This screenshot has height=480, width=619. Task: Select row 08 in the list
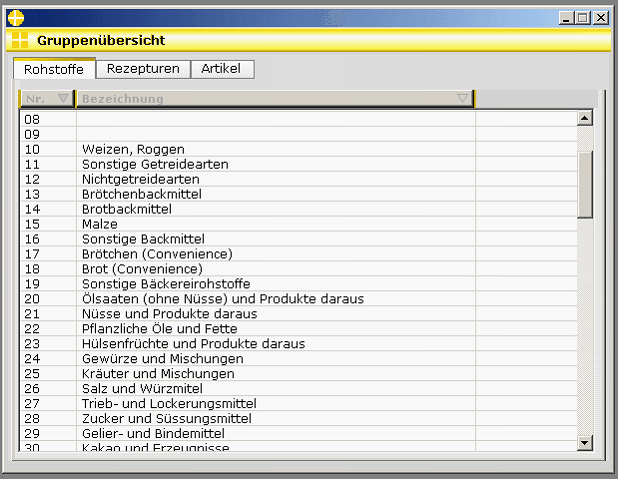pos(299,119)
